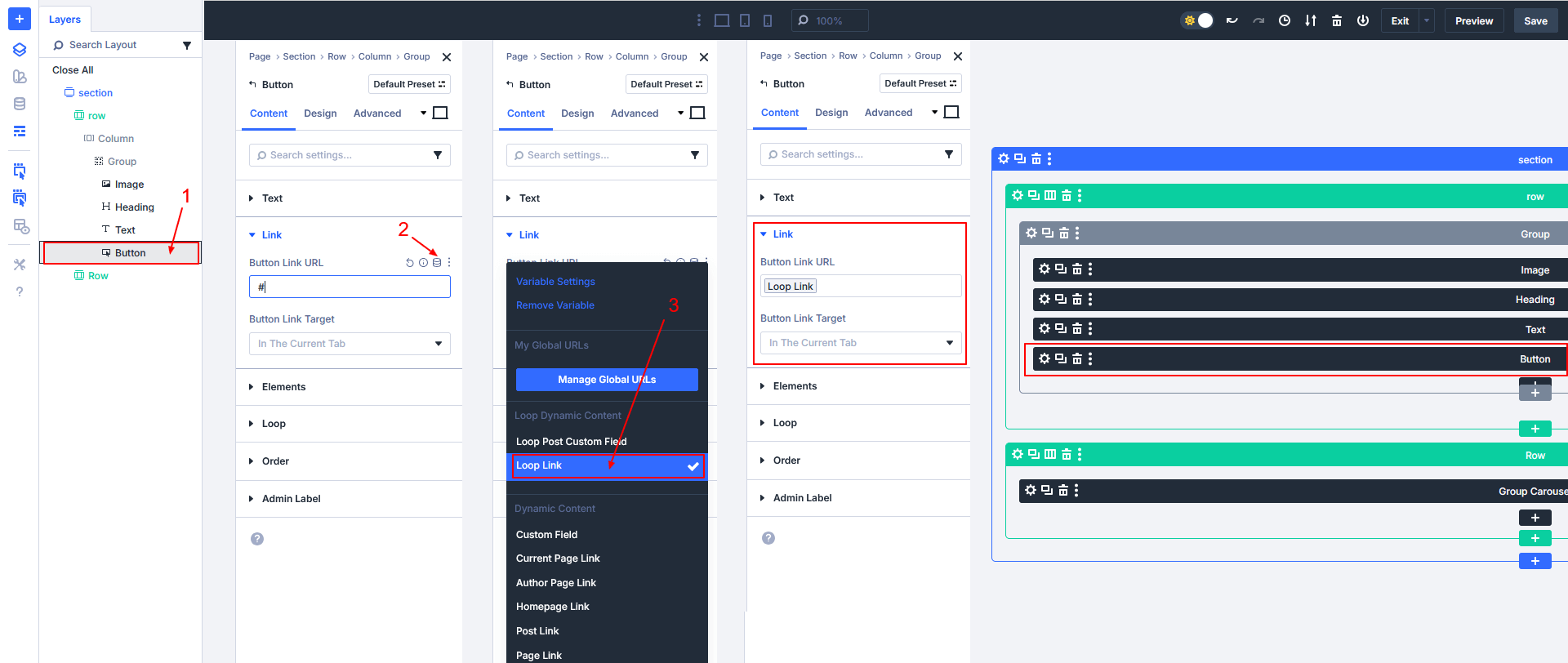Click the help question mark in left sidebar
Viewport: 1568px width, 663px height.
coord(20,291)
